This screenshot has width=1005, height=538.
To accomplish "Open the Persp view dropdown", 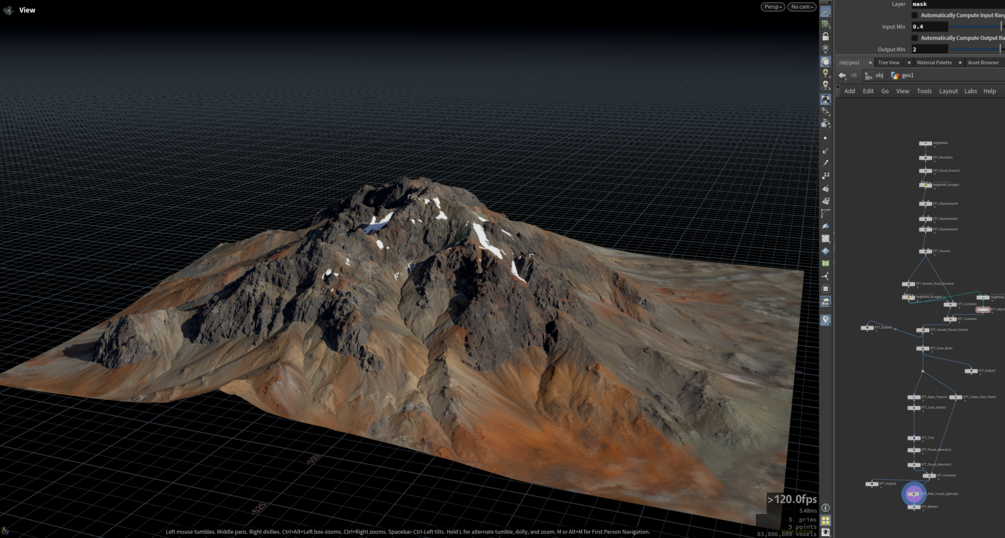I will (773, 7).
